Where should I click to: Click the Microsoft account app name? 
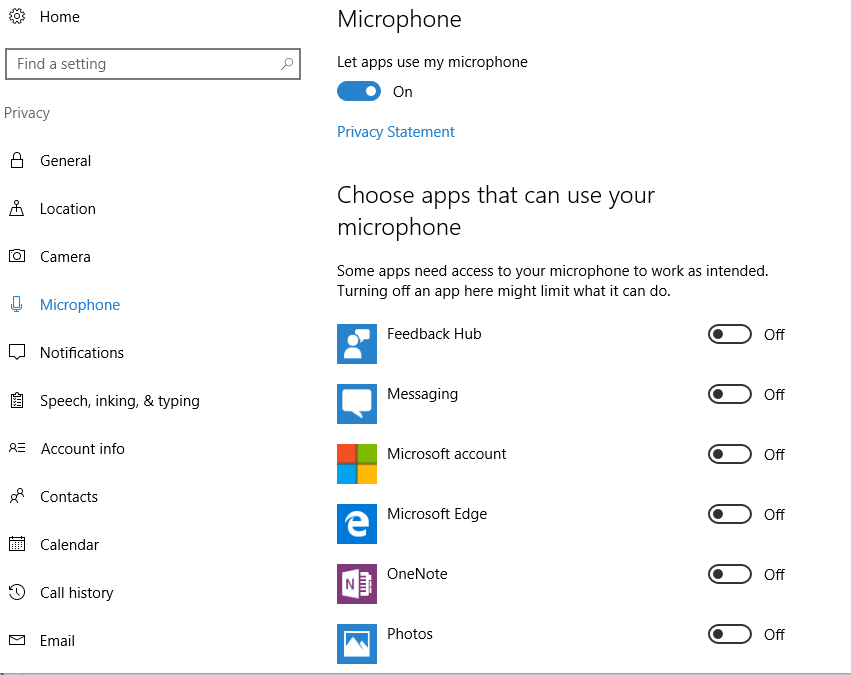coord(447,454)
